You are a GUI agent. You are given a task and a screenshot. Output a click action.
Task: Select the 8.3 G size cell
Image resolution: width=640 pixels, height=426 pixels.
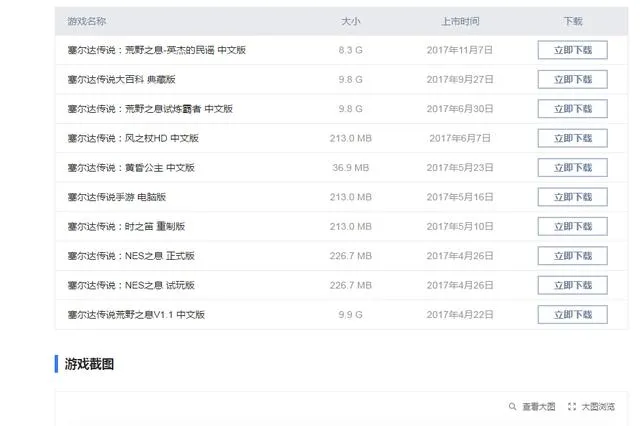pyautogui.click(x=351, y=50)
